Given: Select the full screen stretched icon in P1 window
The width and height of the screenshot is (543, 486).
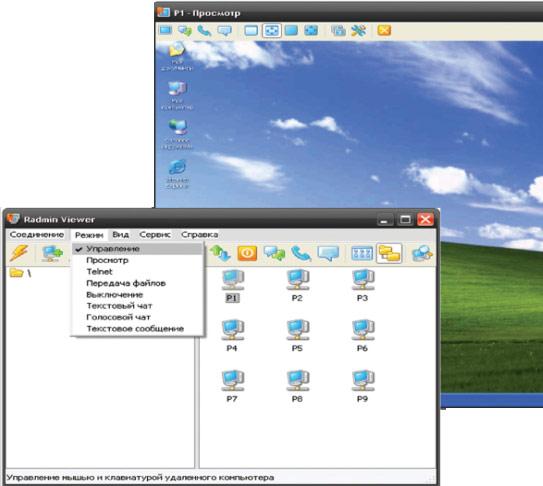Looking at the screenshot, I should pyautogui.click(x=311, y=30).
